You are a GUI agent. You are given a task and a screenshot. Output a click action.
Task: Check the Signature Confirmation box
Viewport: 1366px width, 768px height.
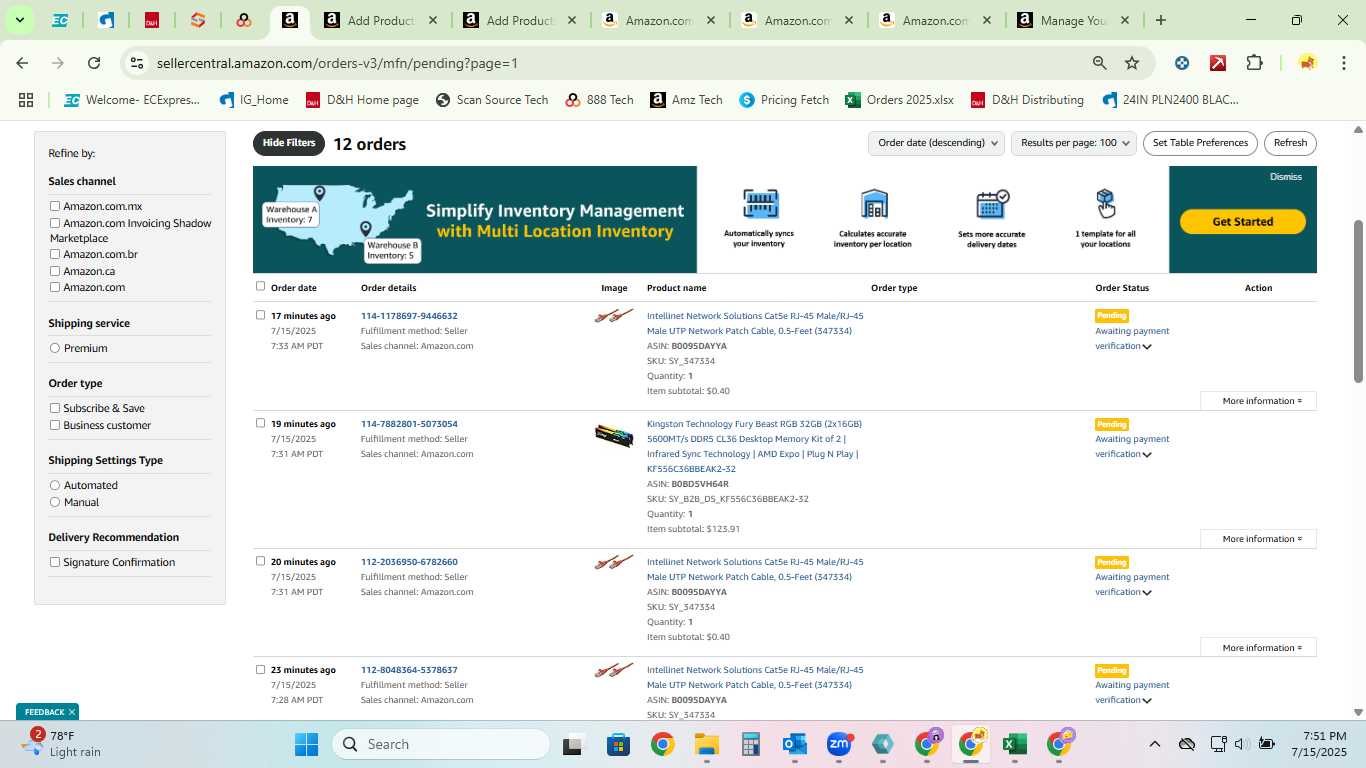click(55, 562)
